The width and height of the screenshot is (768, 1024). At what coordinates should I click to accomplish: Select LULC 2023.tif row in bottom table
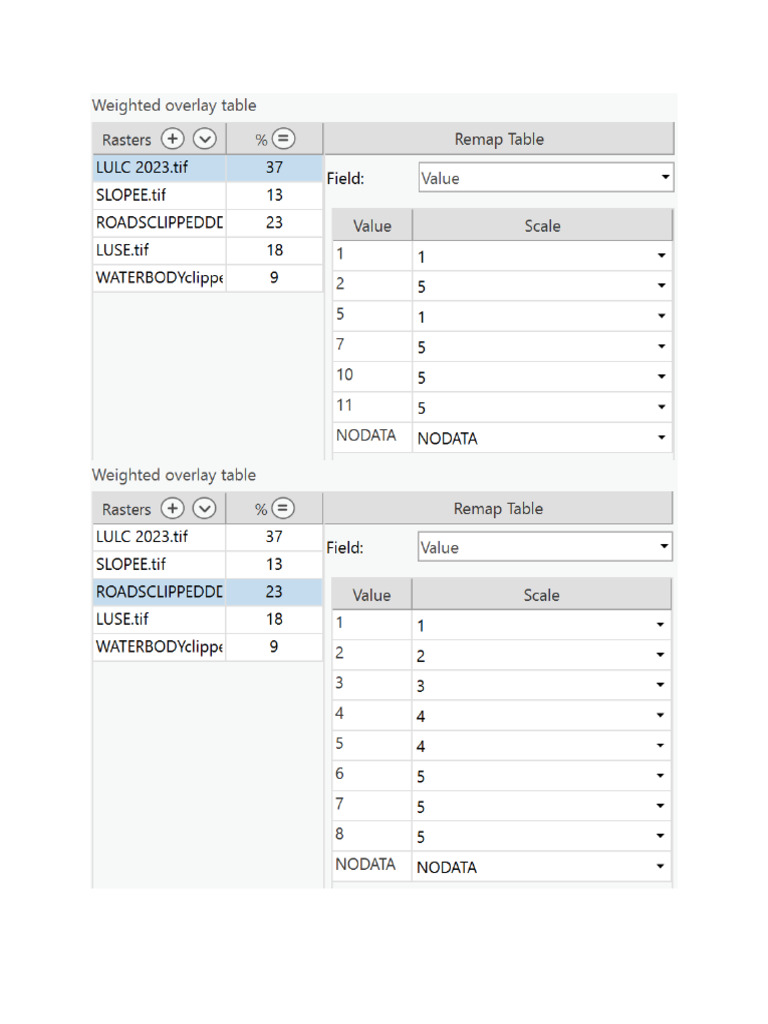pyautogui.click(x=208, y=536)
